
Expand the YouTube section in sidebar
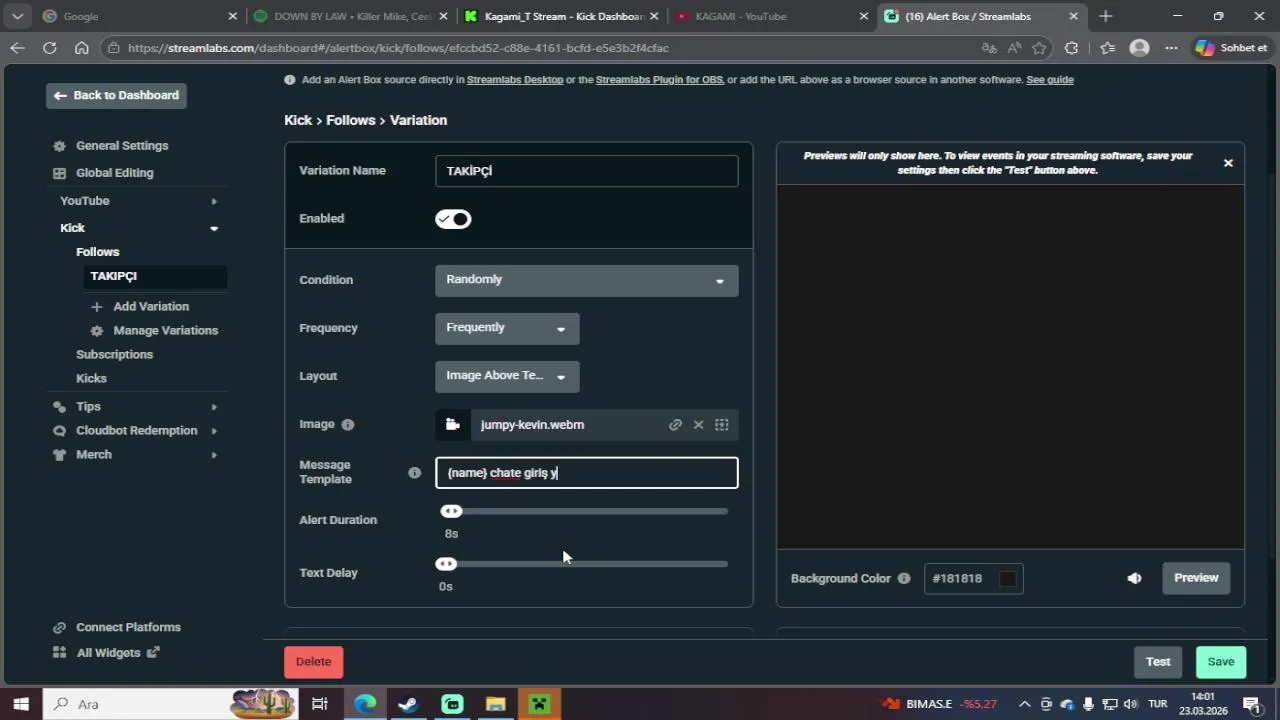click(214, 201)
